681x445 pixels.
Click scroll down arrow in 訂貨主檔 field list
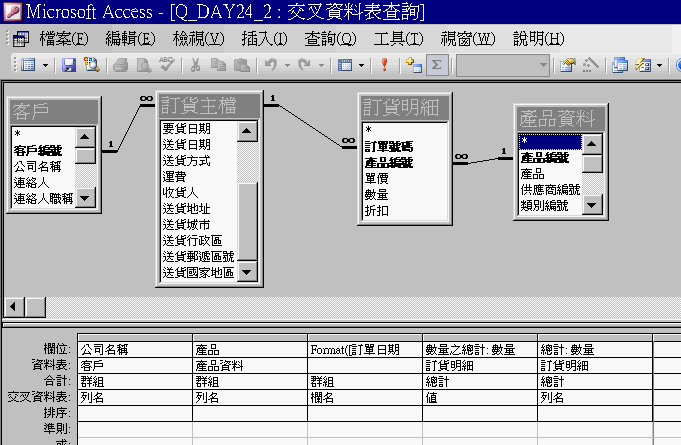coord(247,272)
